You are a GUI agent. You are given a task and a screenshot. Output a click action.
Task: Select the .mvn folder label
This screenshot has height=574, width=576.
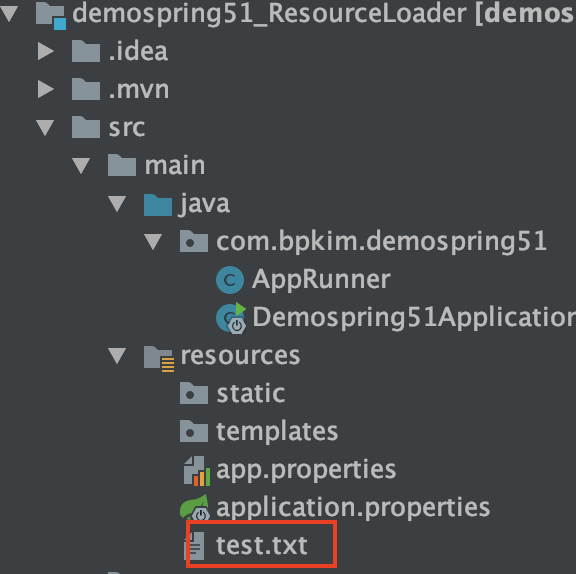(139, 89)
